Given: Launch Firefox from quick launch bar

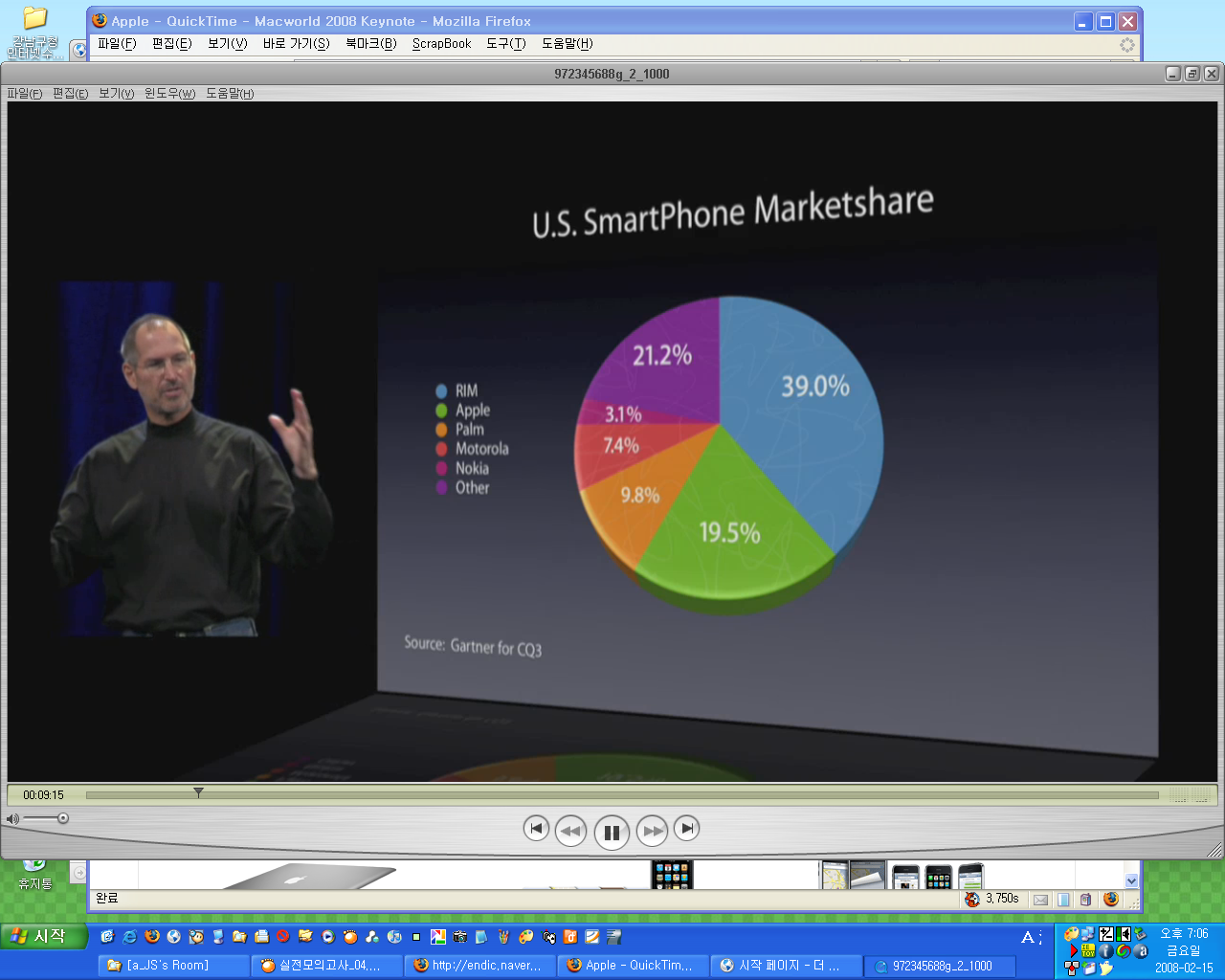Looking at the screenshot, I should (151, 937).
